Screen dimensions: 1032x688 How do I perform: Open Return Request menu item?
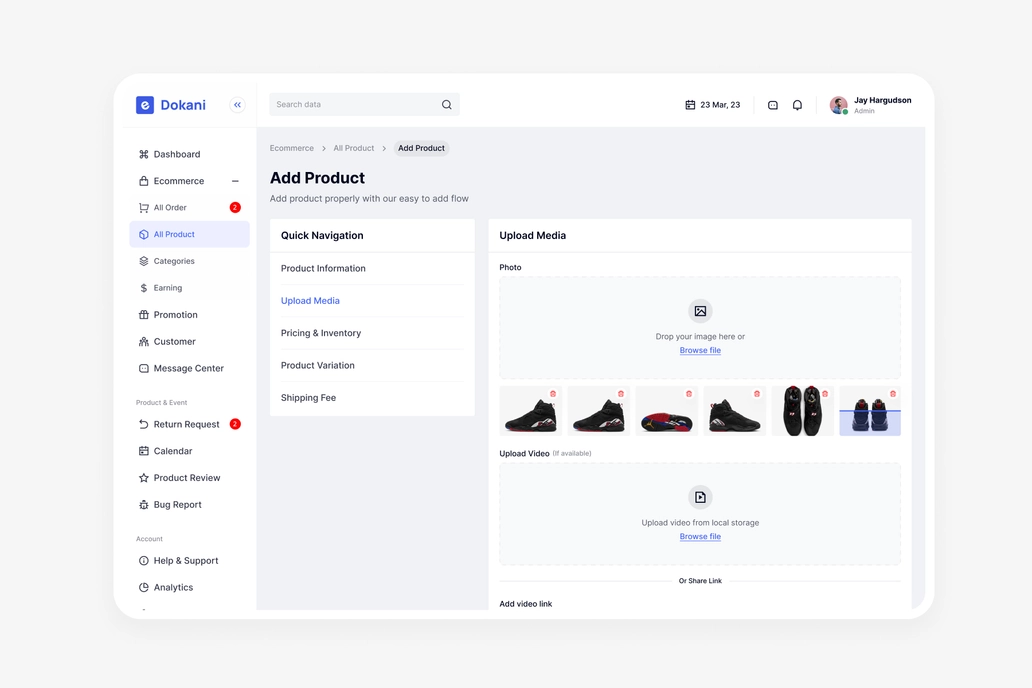click(x=190, y=425)
